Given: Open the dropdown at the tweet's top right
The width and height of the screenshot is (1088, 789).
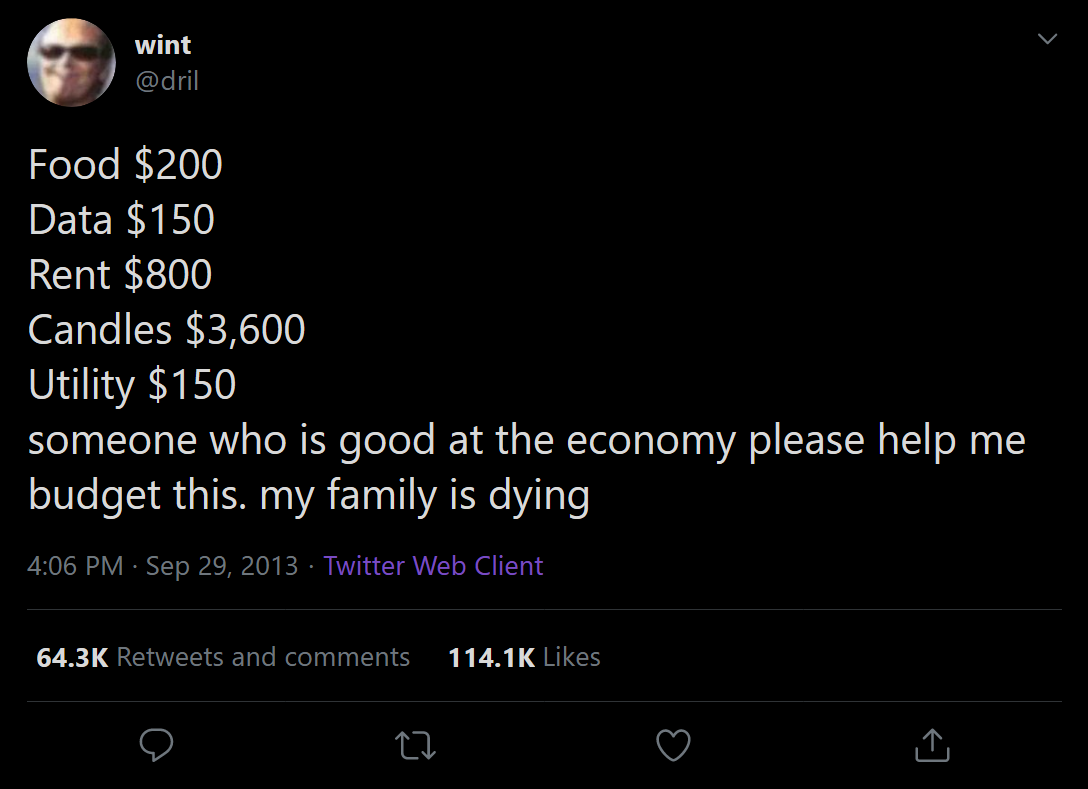Looking at the screenshot, I should (x=1047, y=38).
